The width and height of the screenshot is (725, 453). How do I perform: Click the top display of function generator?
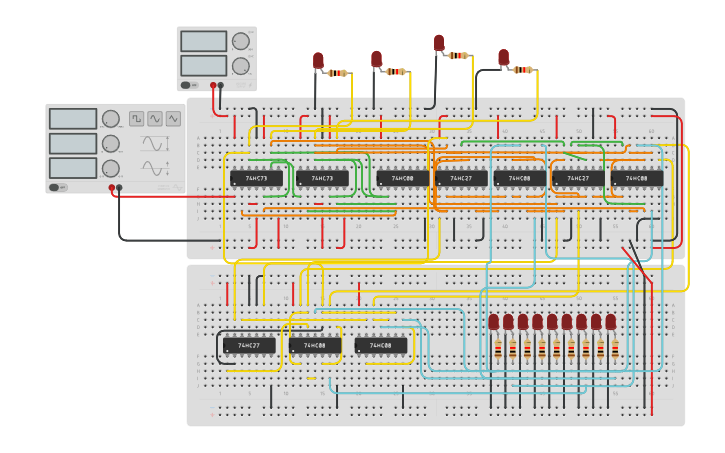click(73, 119)
